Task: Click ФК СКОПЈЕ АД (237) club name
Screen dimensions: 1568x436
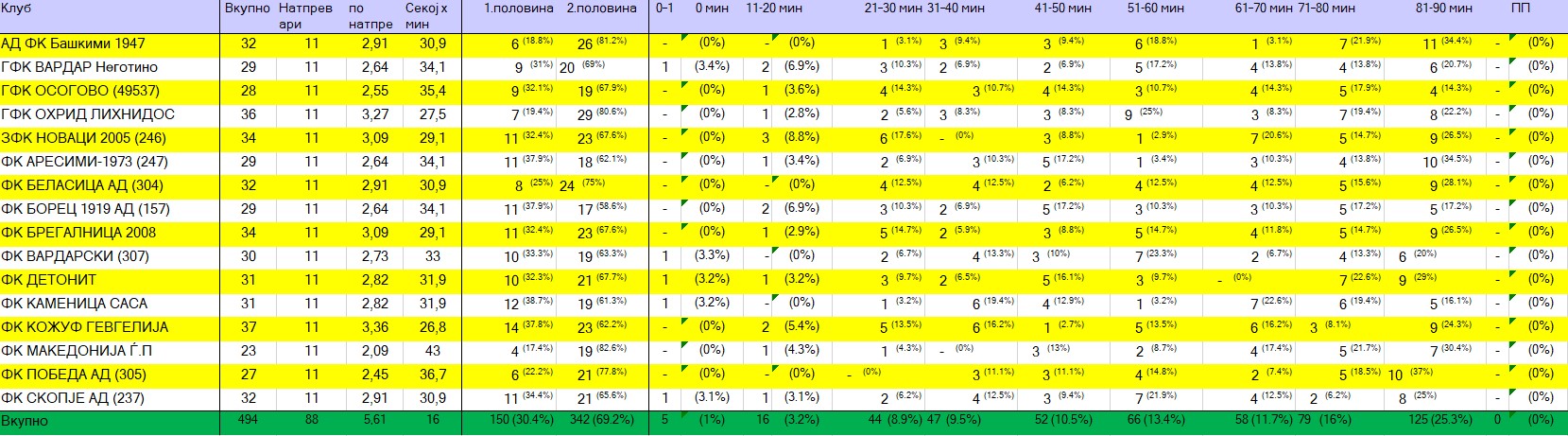Action: click(x=72, y=398)
